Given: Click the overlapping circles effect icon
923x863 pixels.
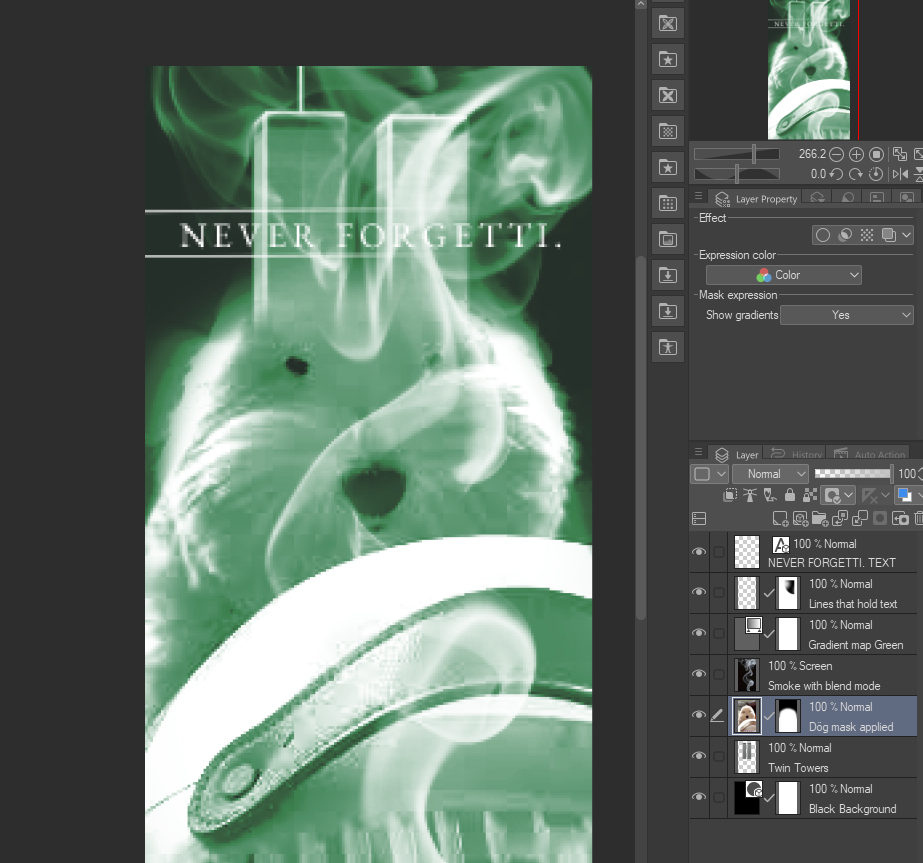Looking at the screenshot, I should coord(845,235).
